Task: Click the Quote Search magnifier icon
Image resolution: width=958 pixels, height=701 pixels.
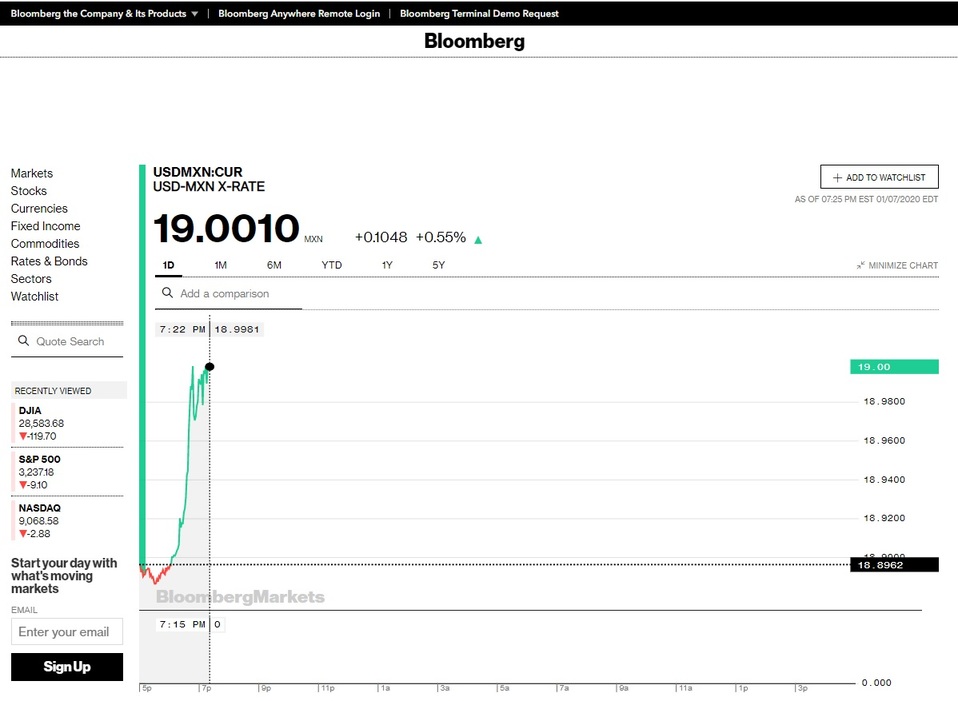Action: click(x=23, y=340)
